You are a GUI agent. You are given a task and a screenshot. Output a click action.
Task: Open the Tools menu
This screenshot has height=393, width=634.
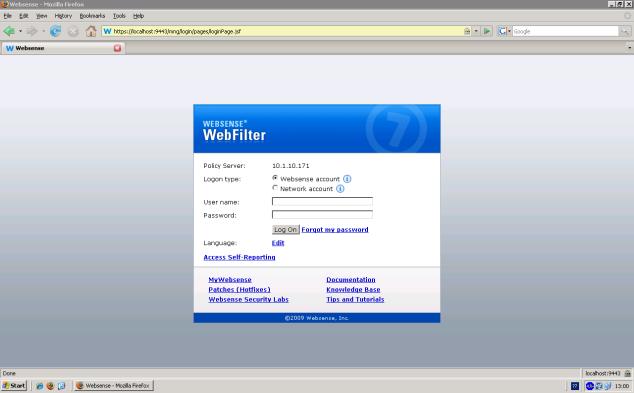[x=119, y=16]
